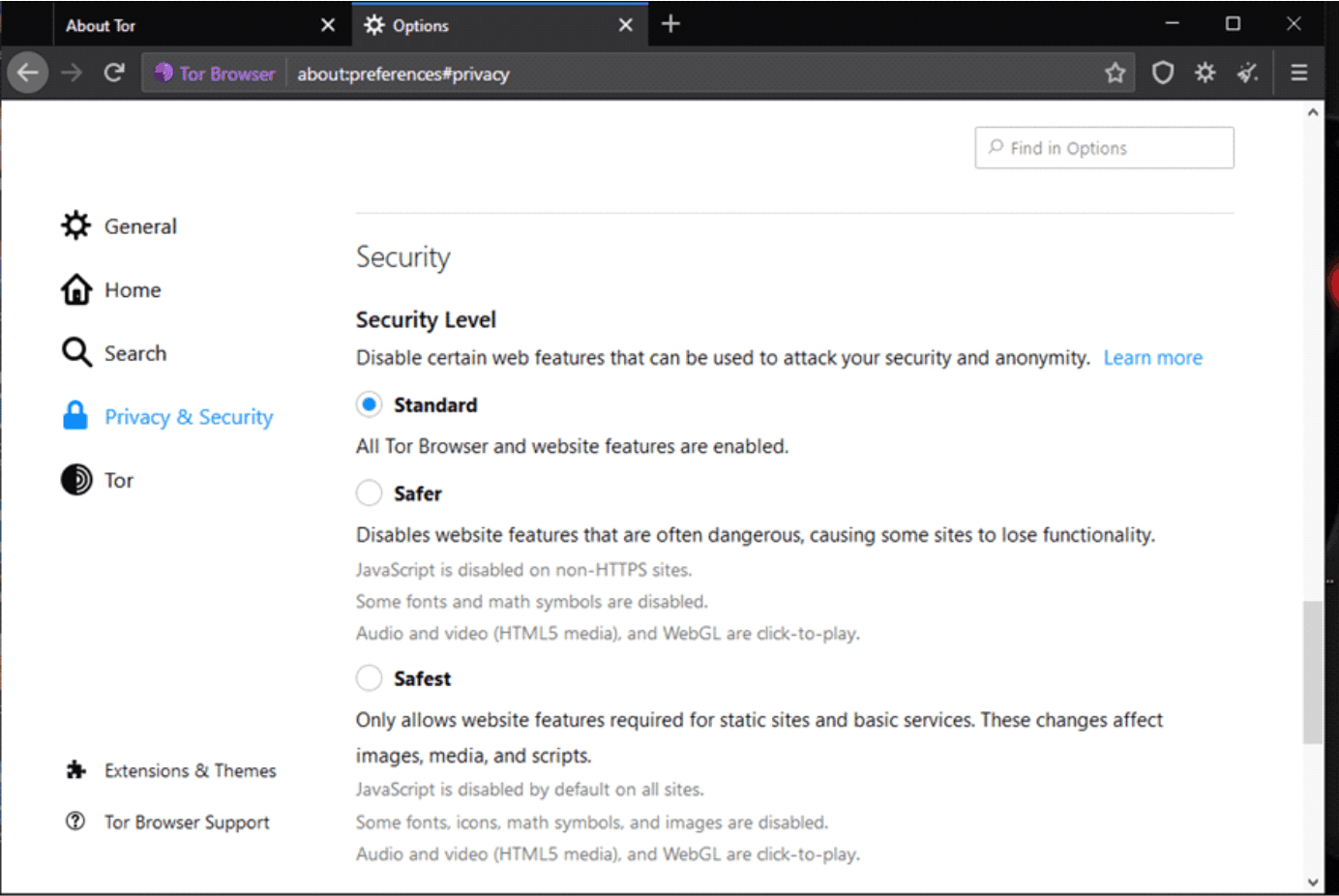
Task: Click 'Some fonts and math symbols are disabled.'
Action: [531, 602]
